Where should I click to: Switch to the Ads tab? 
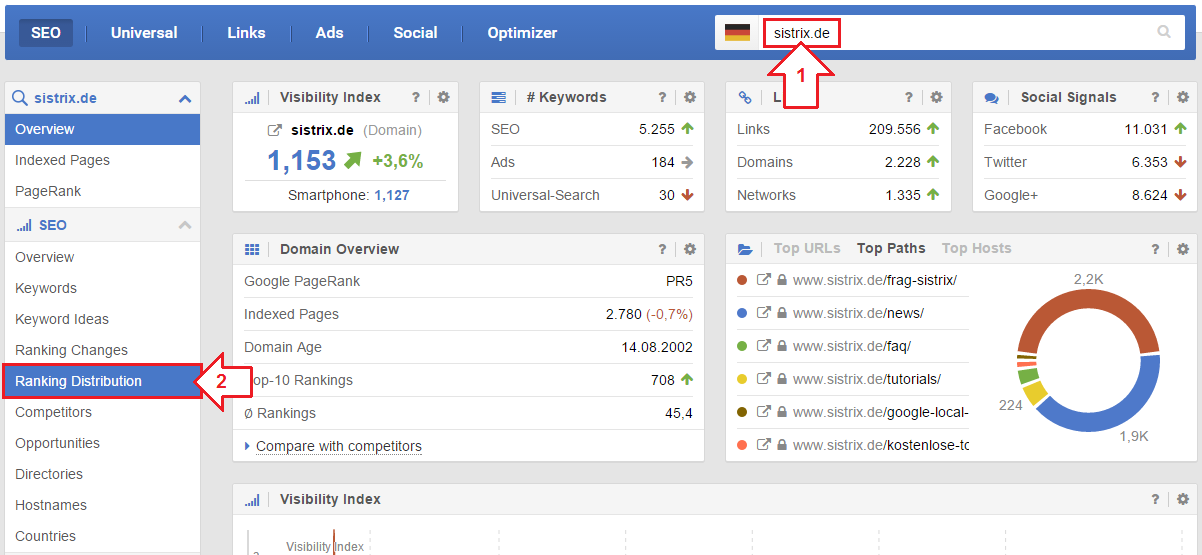point(329,33)
